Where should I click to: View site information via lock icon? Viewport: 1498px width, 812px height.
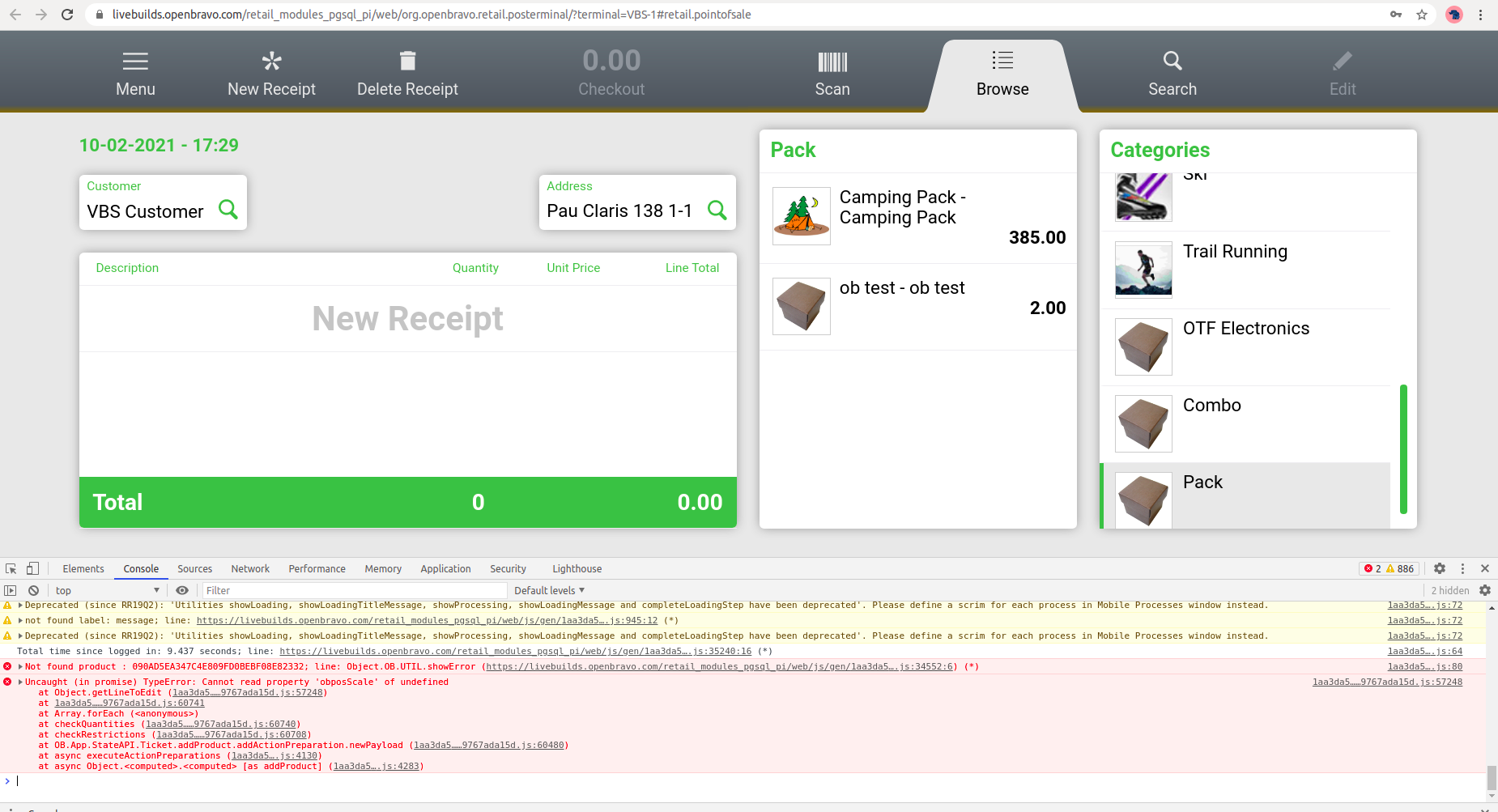(x=100, y=15)
